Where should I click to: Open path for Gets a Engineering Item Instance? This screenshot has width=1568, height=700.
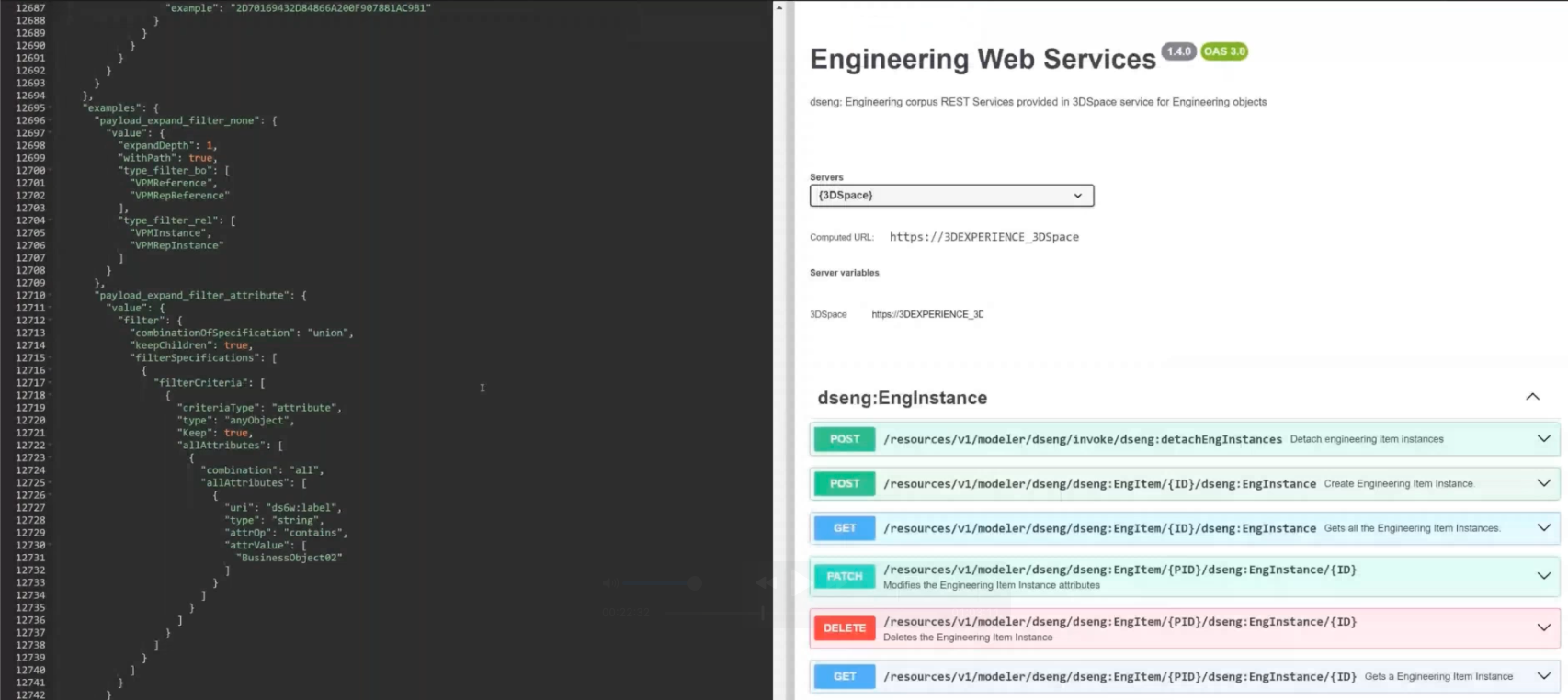tap(1119, 676)
